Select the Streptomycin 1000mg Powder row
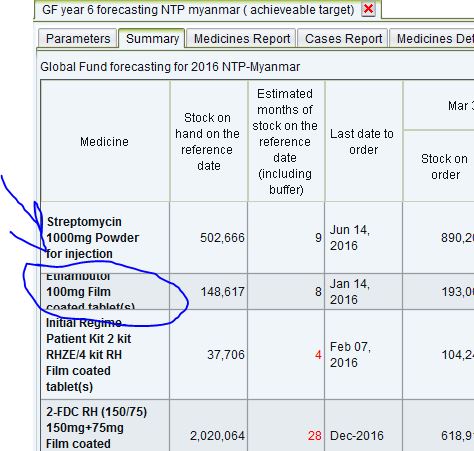This screenshot has width=474, height=451. [x=257, y=238]
